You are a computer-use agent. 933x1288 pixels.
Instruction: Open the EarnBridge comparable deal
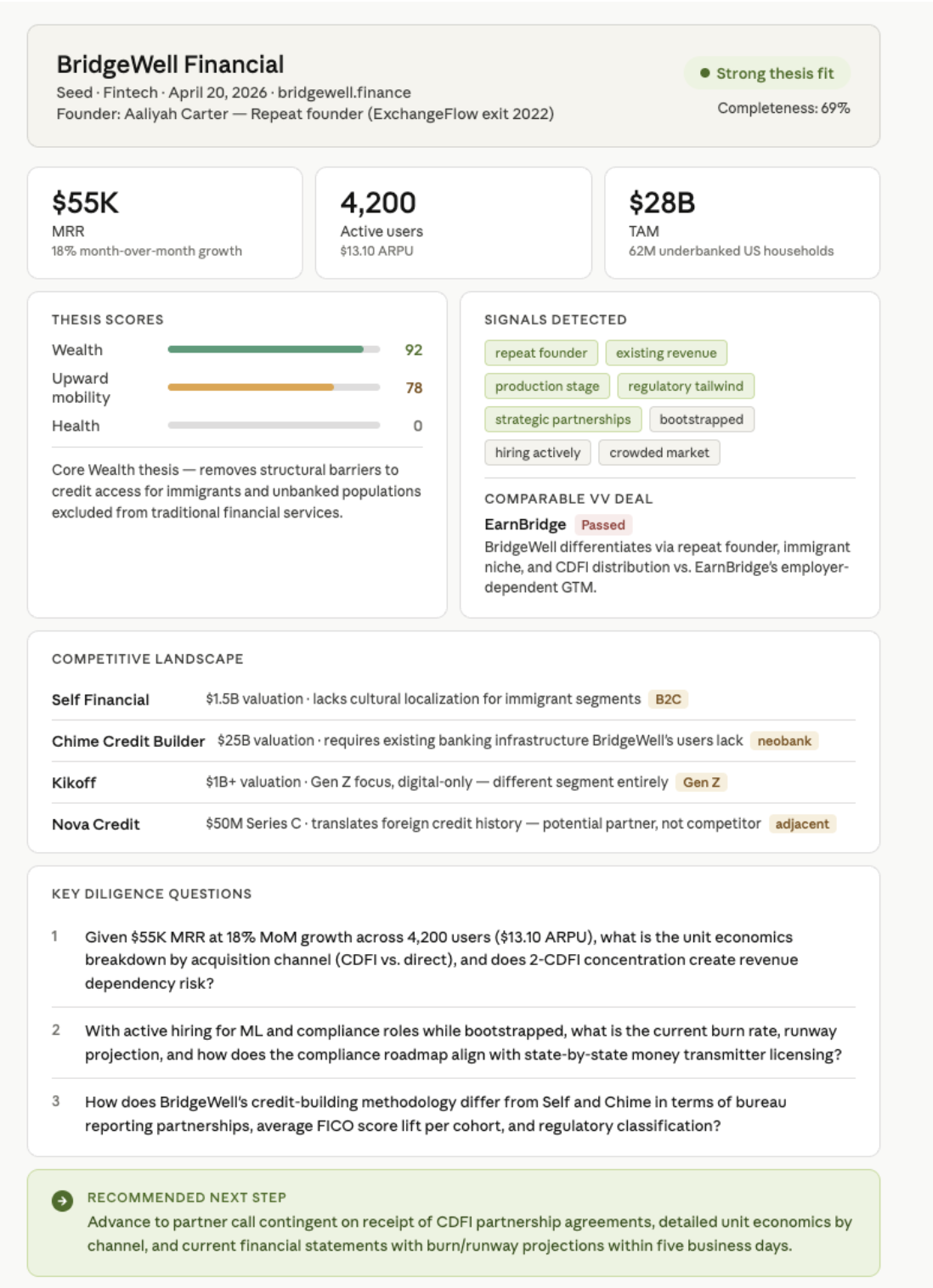[525, 524]
